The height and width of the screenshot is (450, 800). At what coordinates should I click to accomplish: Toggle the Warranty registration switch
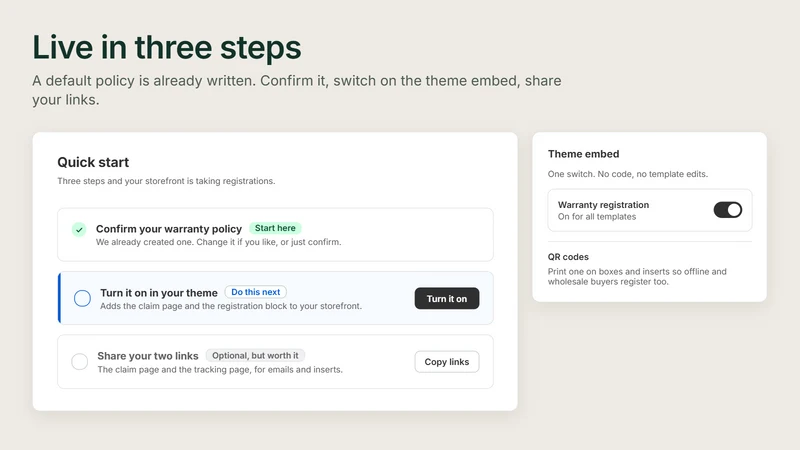[x=728, y=210]
